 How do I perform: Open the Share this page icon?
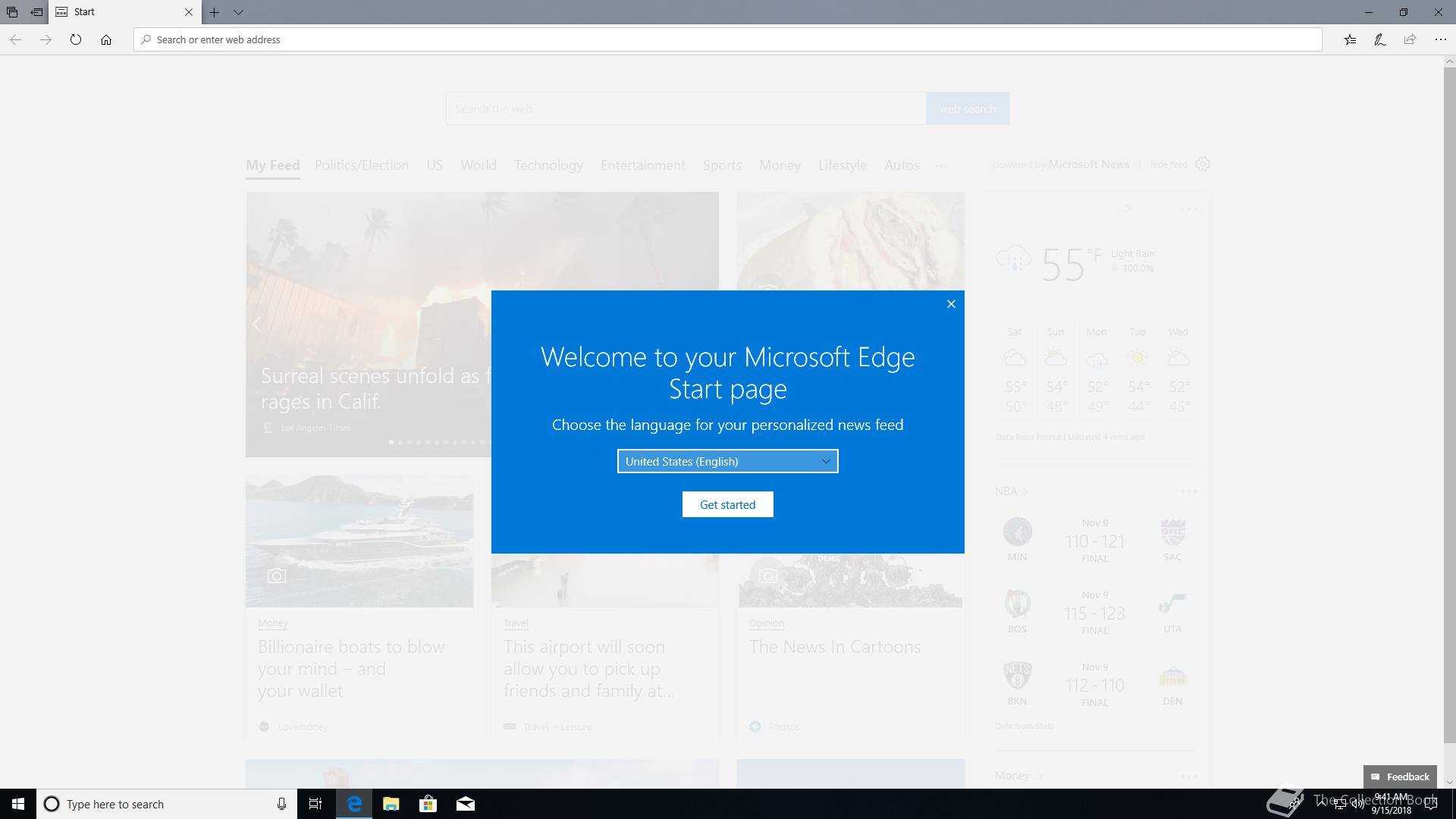tap(1410, 39)
